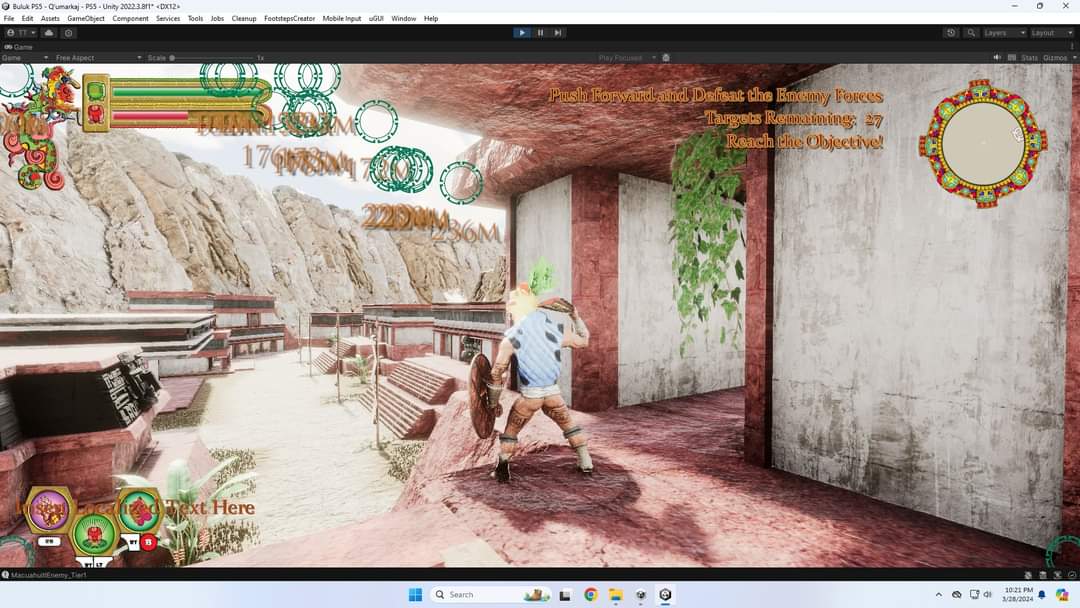
Task: Advance one frame with the Step button
Action: 558,32
